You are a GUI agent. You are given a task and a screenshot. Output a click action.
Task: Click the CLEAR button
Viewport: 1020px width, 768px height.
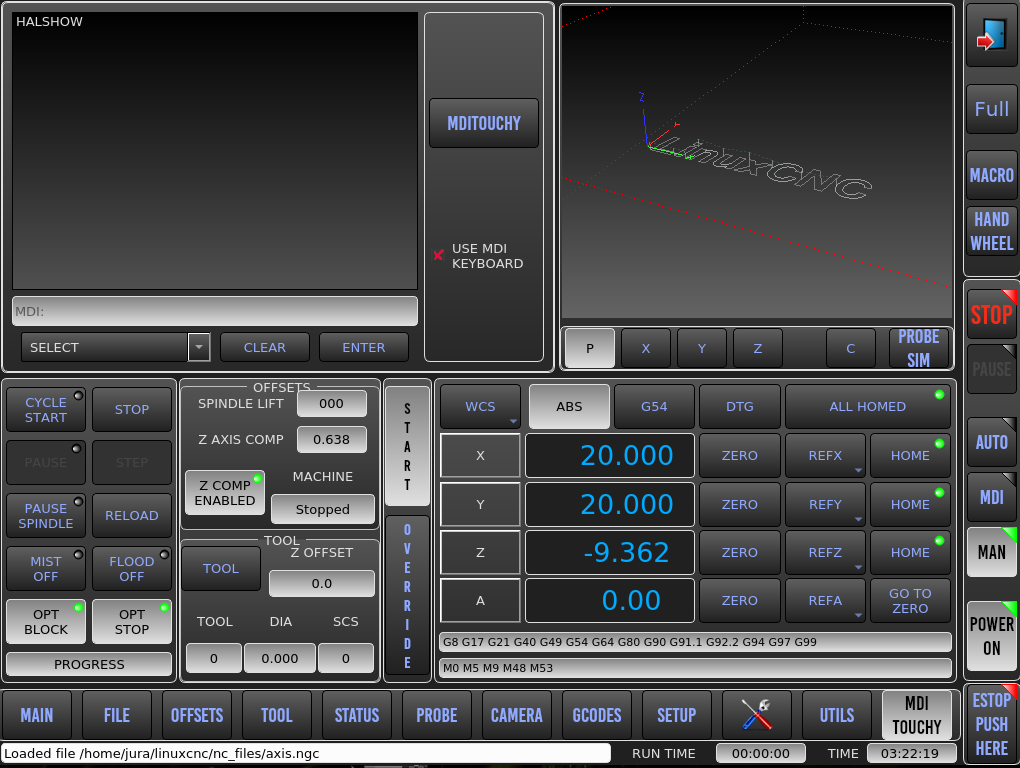click(x=265, y=347)
